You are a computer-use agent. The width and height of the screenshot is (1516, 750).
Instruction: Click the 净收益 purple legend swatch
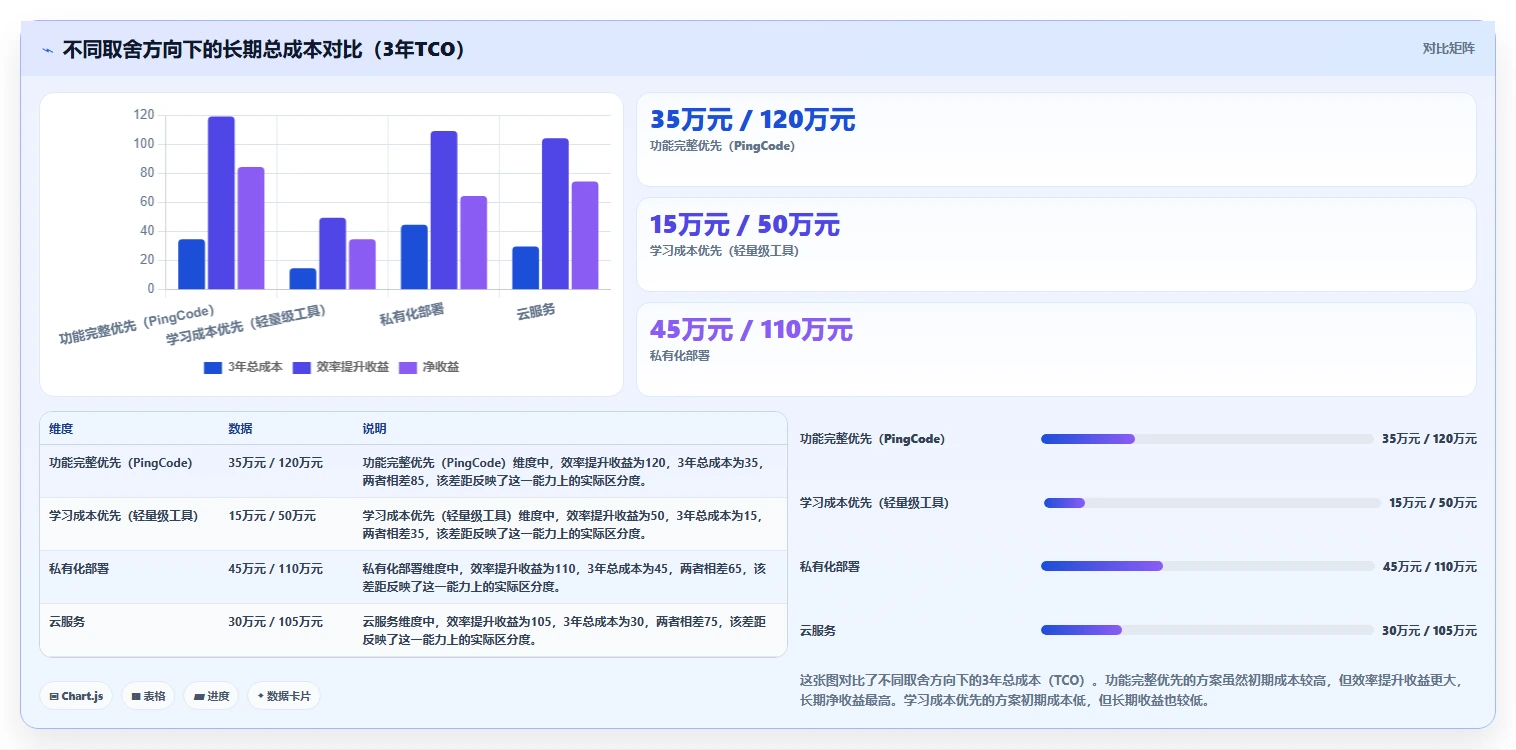[x=408, y=368]
